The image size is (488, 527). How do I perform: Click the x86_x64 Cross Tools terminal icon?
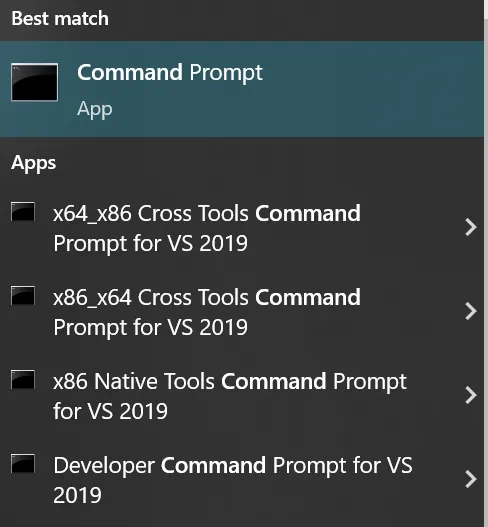pos(23,296)
